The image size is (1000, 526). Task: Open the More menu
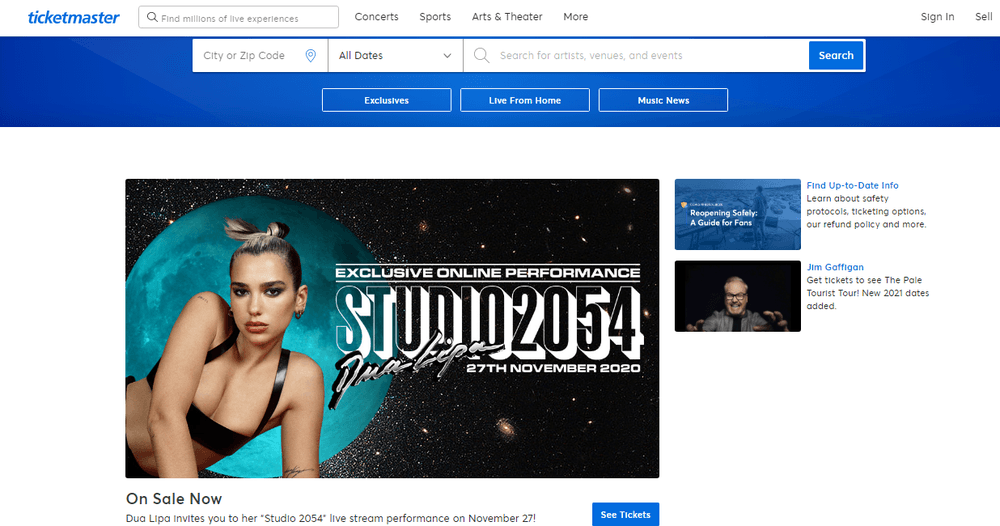[x=575, y=17]
